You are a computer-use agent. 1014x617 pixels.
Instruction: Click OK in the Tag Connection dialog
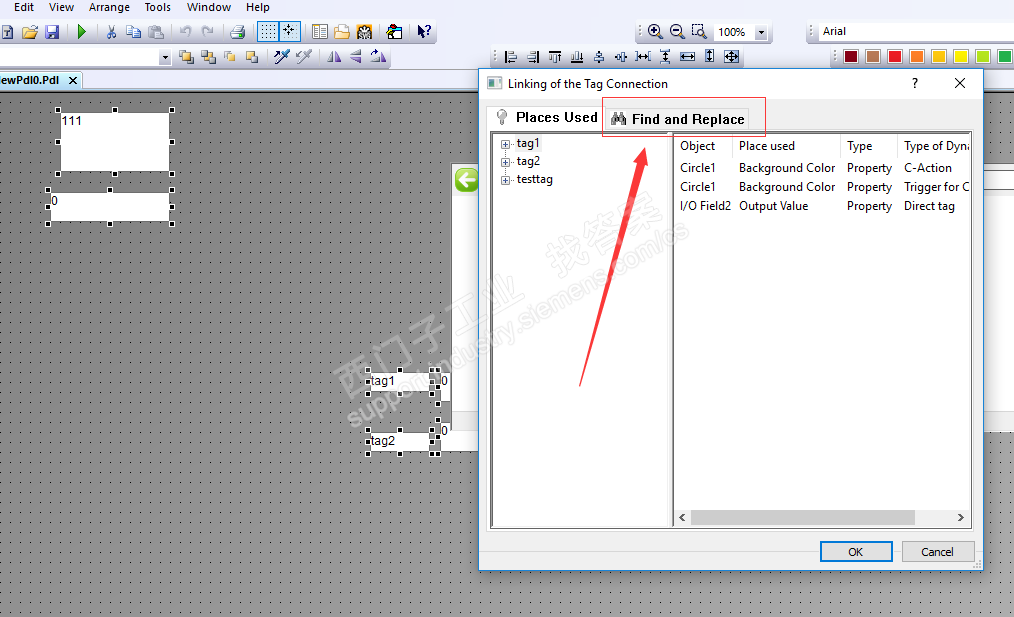[856, 552]
